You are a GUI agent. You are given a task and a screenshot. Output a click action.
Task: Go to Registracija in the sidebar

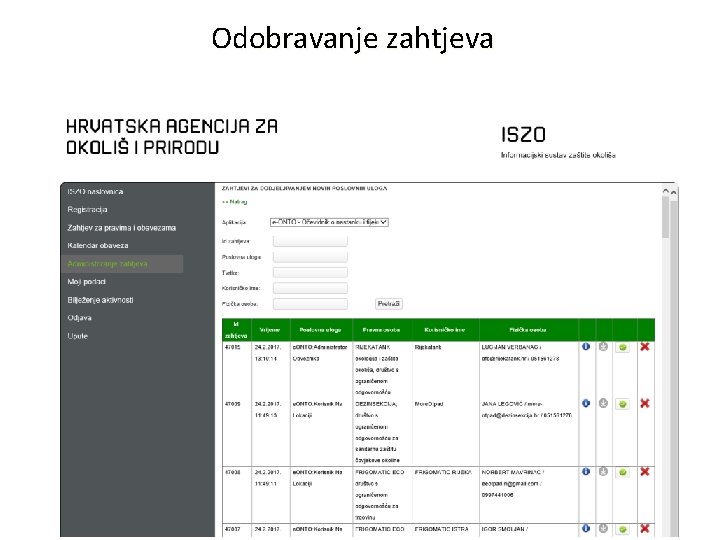(87, 209)
